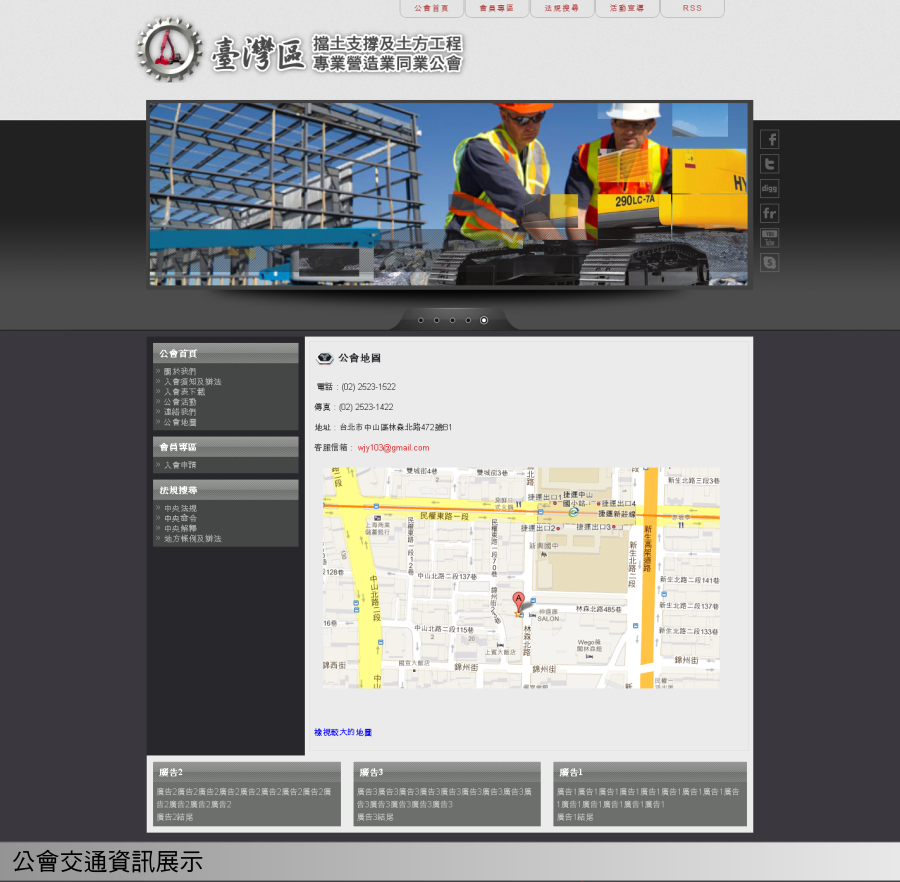This screenshot has height=882, width=900.
Task: Click the wjy103@gmail.com email link
Action: coord(393,447)
